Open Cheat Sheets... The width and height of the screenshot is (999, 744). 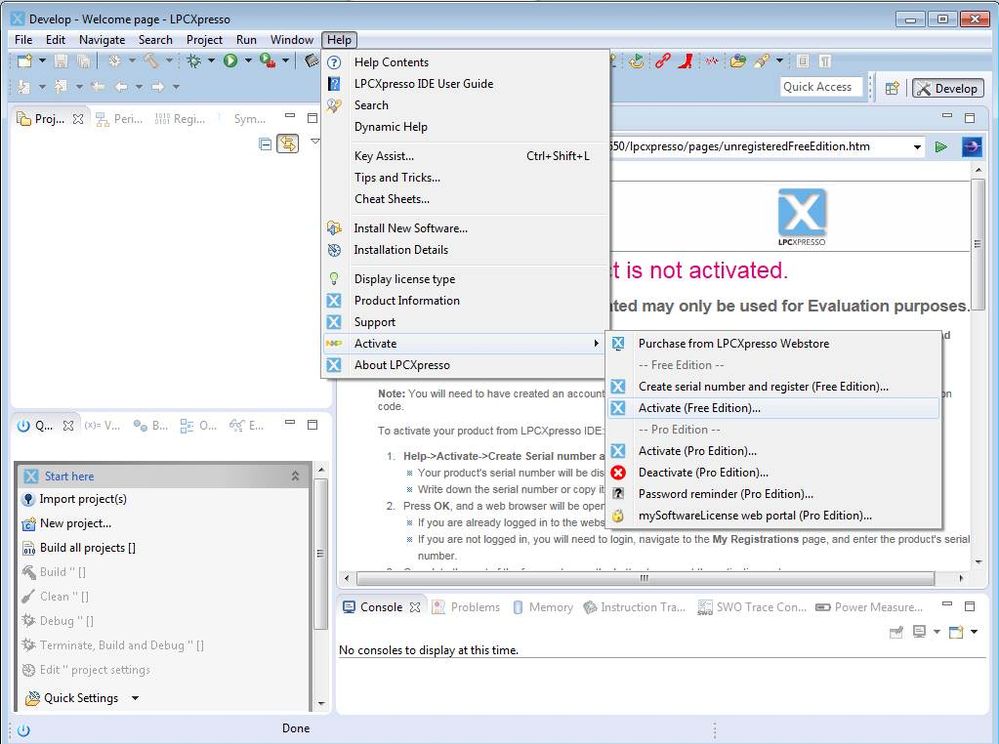pyautogui.click(x=466, y=199)
